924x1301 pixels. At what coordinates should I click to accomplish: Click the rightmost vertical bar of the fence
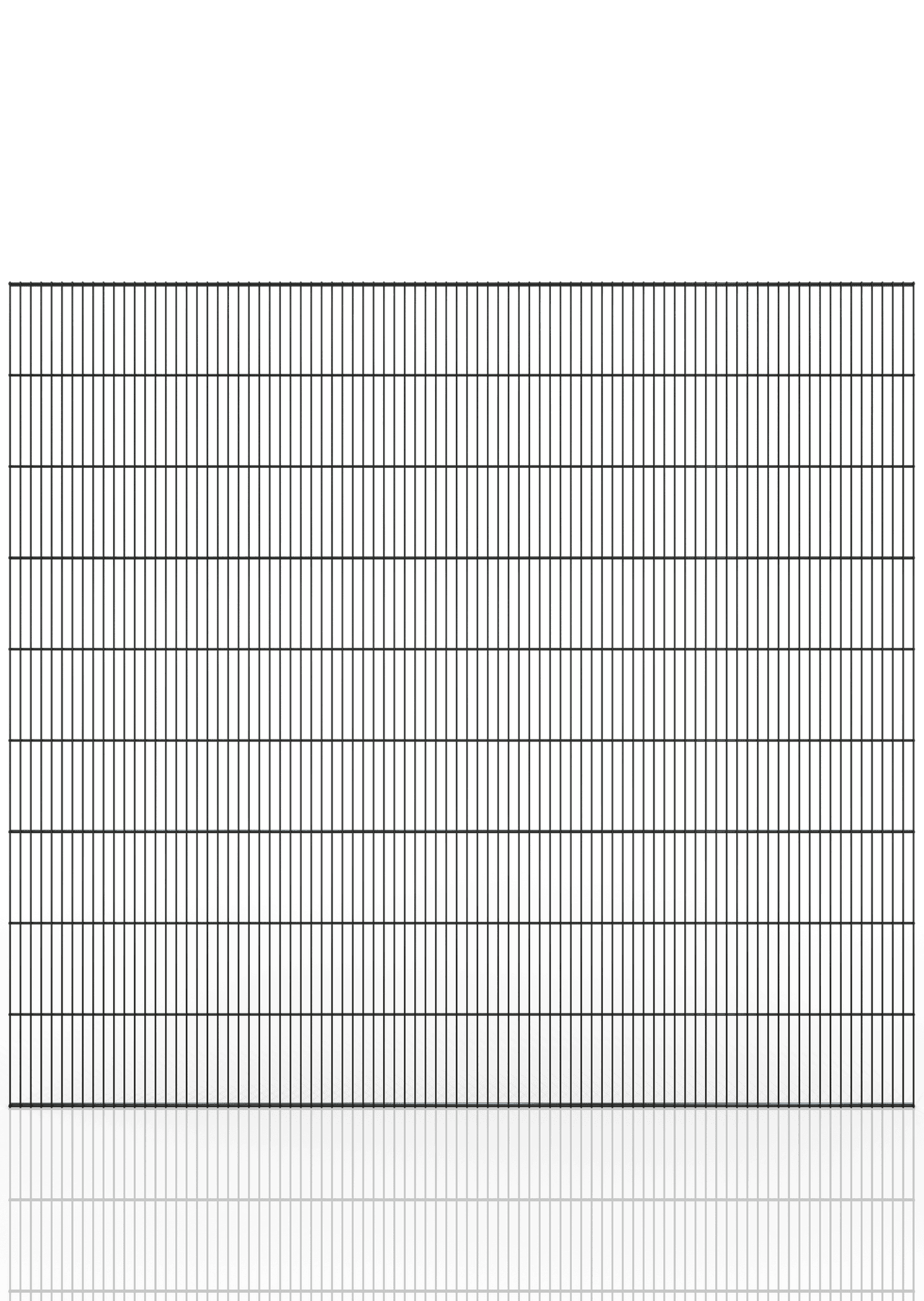(x=914, y=673)
